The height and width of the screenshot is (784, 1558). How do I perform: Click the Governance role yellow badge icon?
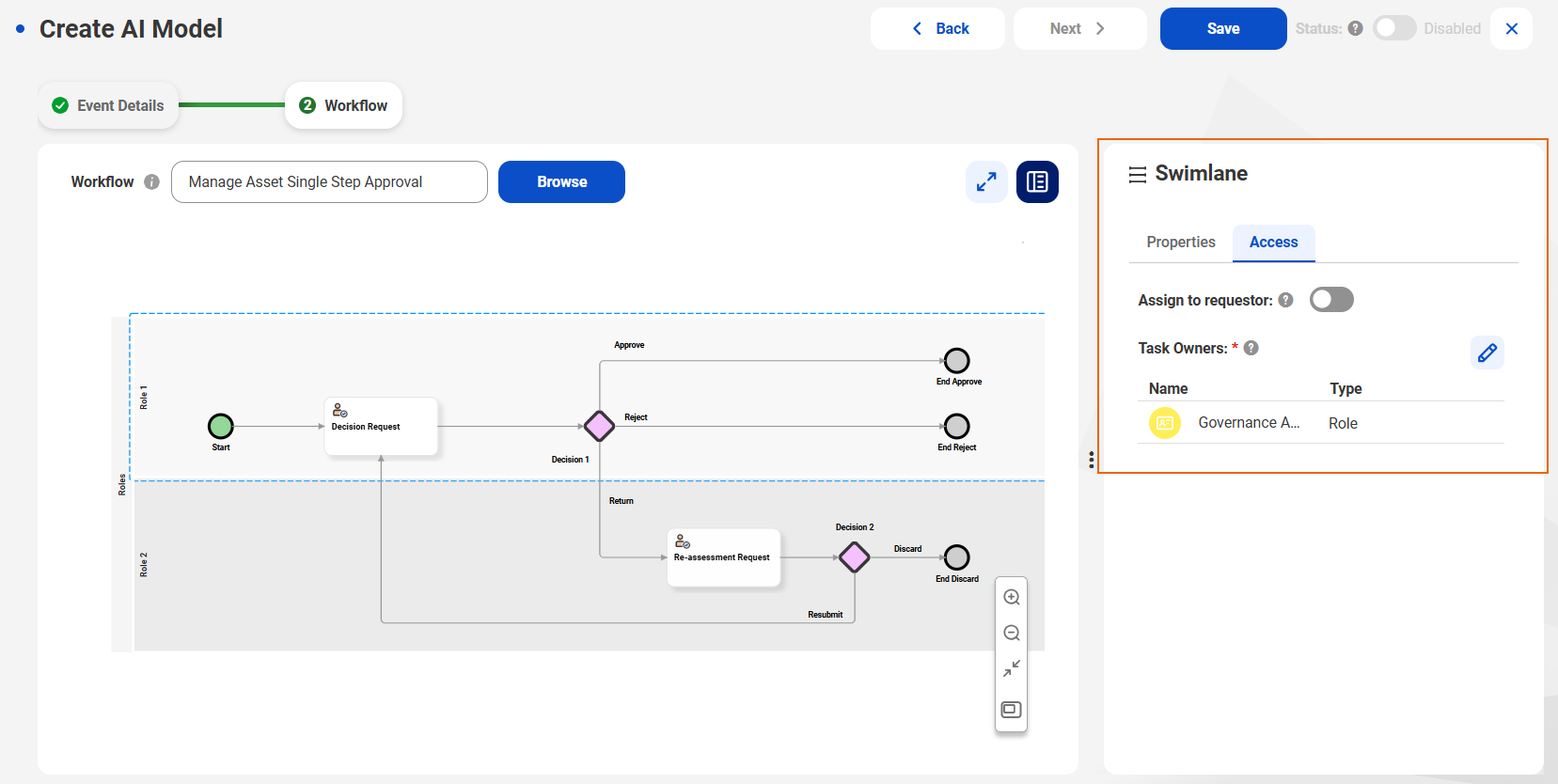click(1165, 423)
